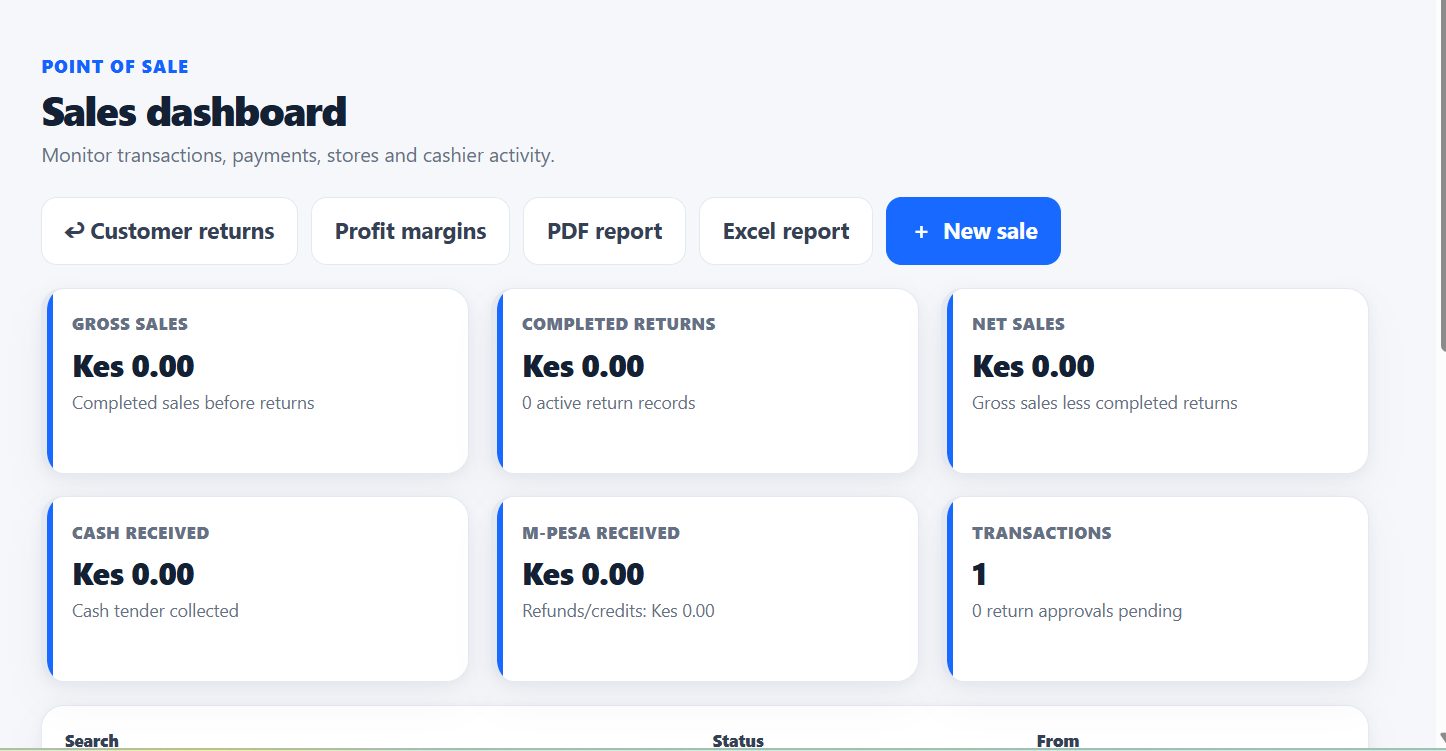Download the PDF report
Screen dimensions: 1446x751
tap(604, 231)
